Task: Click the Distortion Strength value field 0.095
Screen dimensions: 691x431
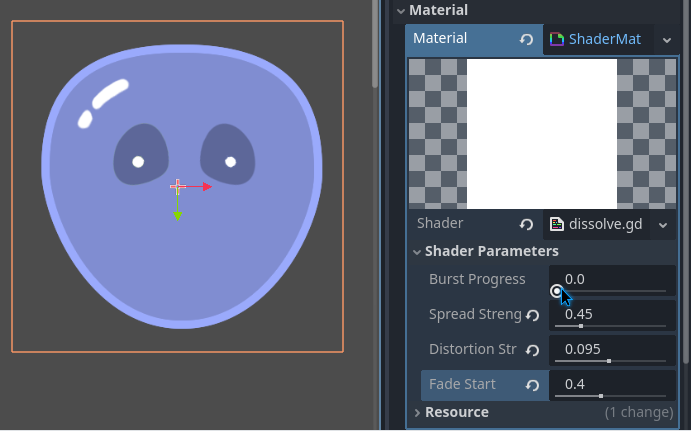Action: pyautogui.click(x=610, y=348)
